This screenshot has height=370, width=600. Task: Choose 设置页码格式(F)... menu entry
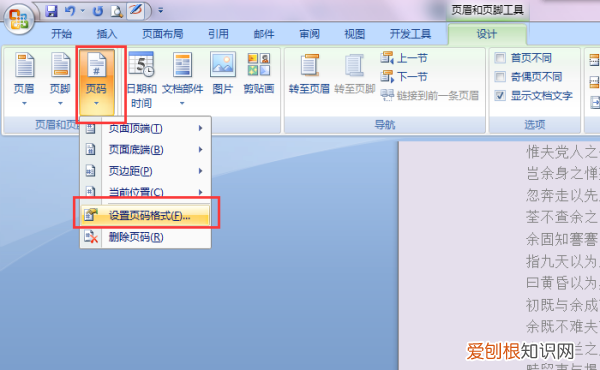click(145, 216)
